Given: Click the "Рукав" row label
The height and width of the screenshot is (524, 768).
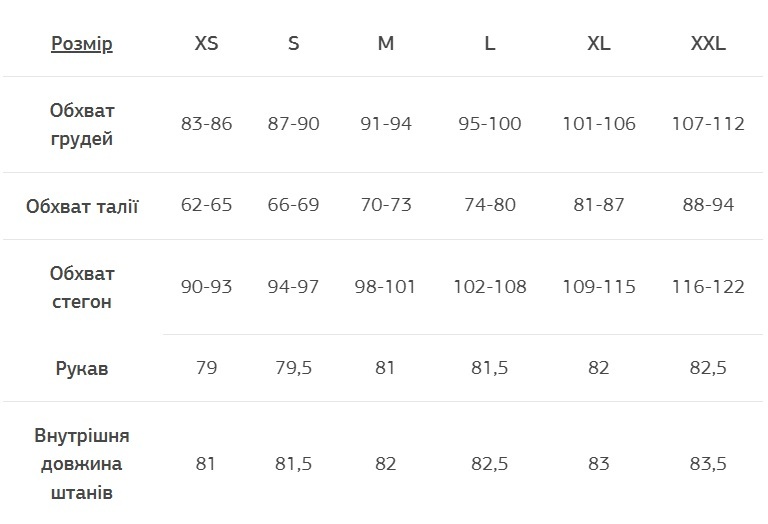Looking at the screenshot, I should (82, 369).
